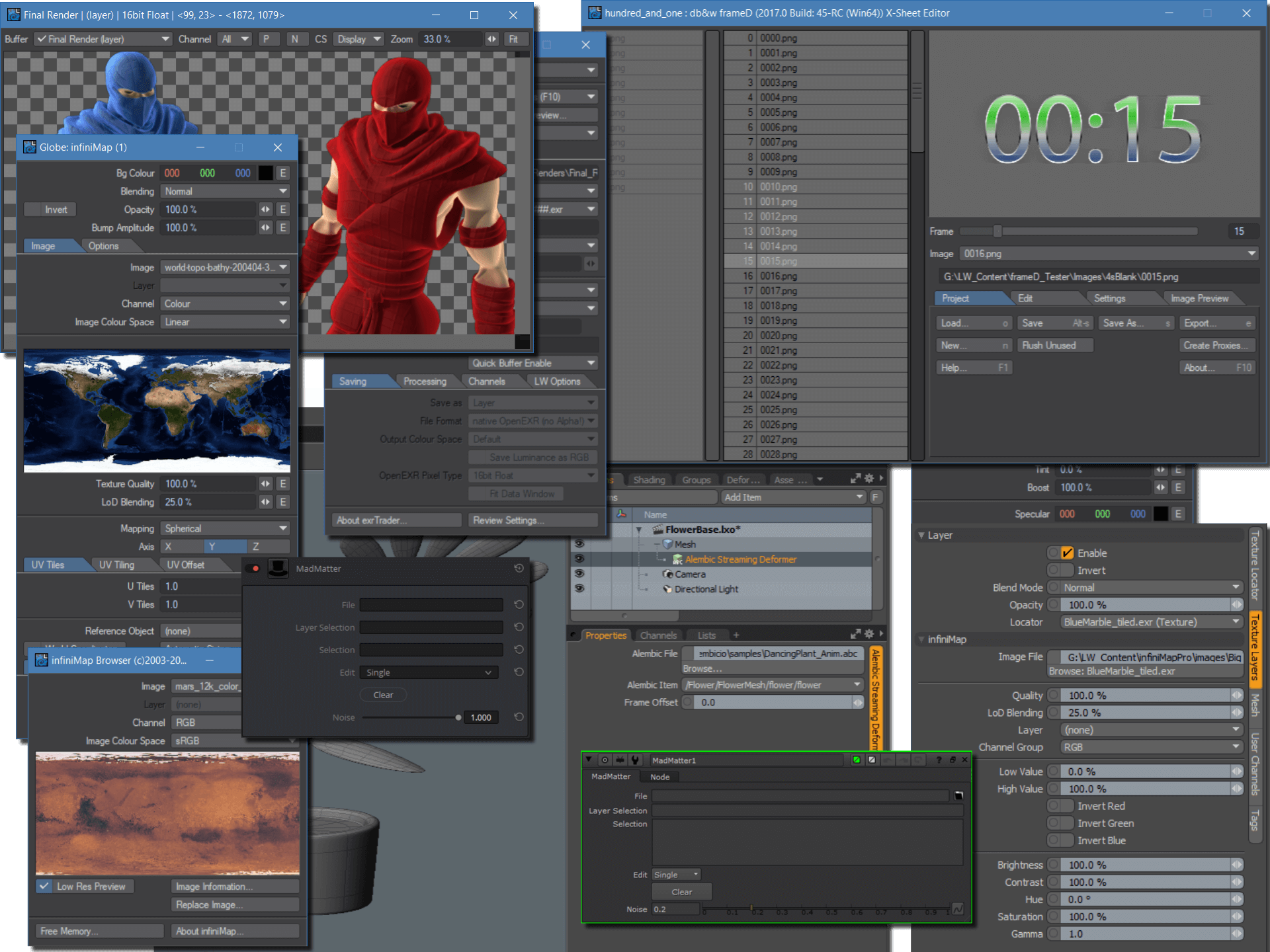Viewport: 1270px width, 952px height.
Task: Click the wrench icon in MadMatter1 panel
Action: coord(635,760)
